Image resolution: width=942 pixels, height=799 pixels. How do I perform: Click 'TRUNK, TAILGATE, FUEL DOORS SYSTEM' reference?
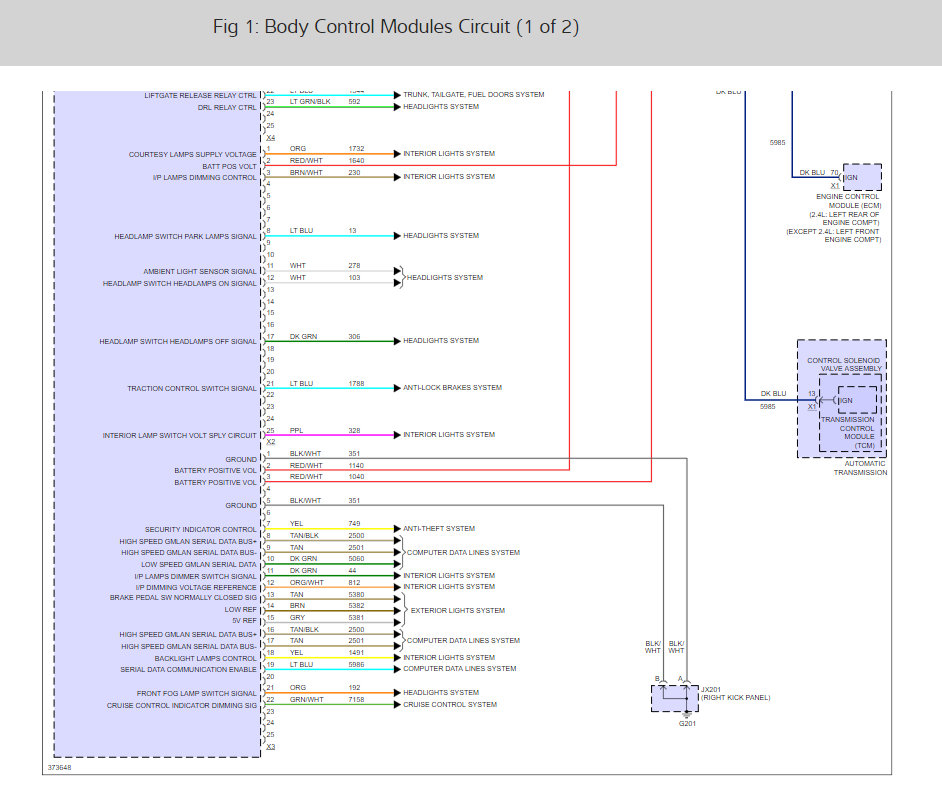click(473, 95)
